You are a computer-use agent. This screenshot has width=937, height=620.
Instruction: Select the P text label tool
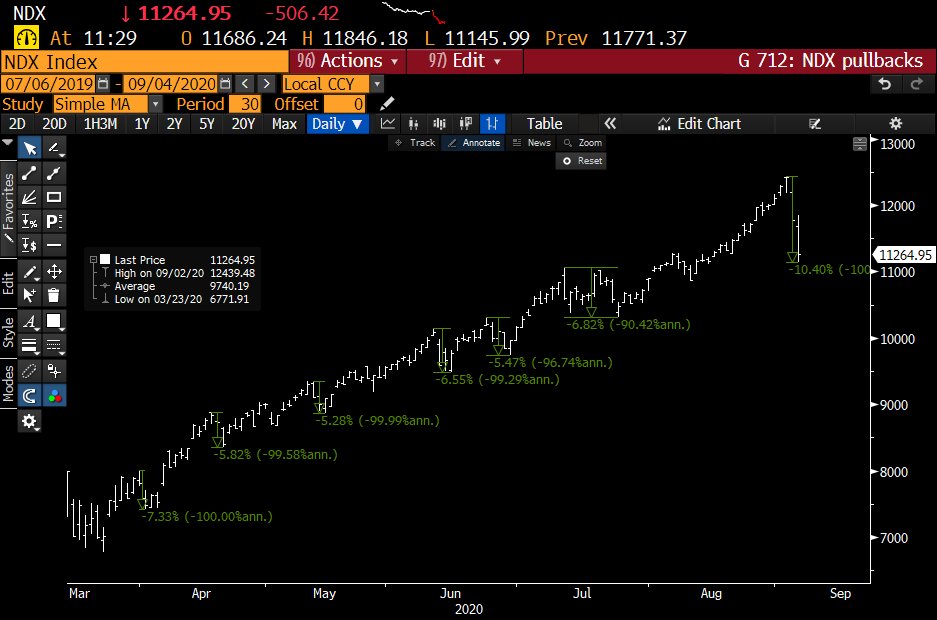coord(54,222)
